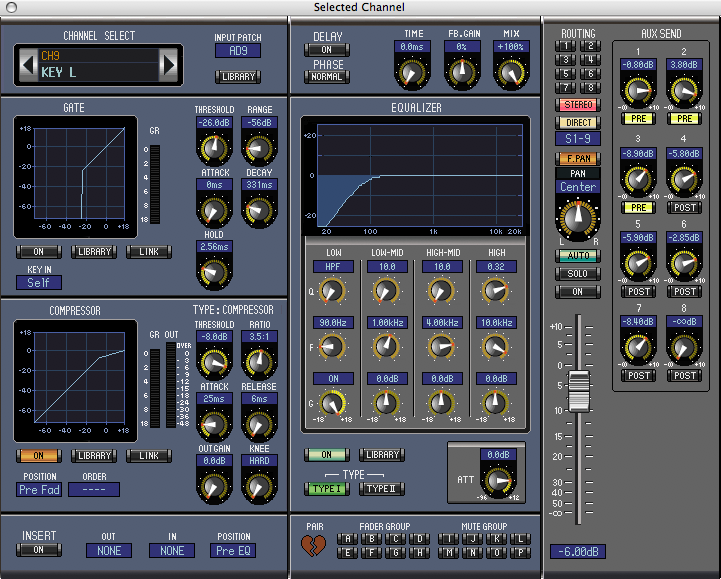Screen dimensions: 721x579
Task: Assign channel to fader group A
Action: pos(348,539)
